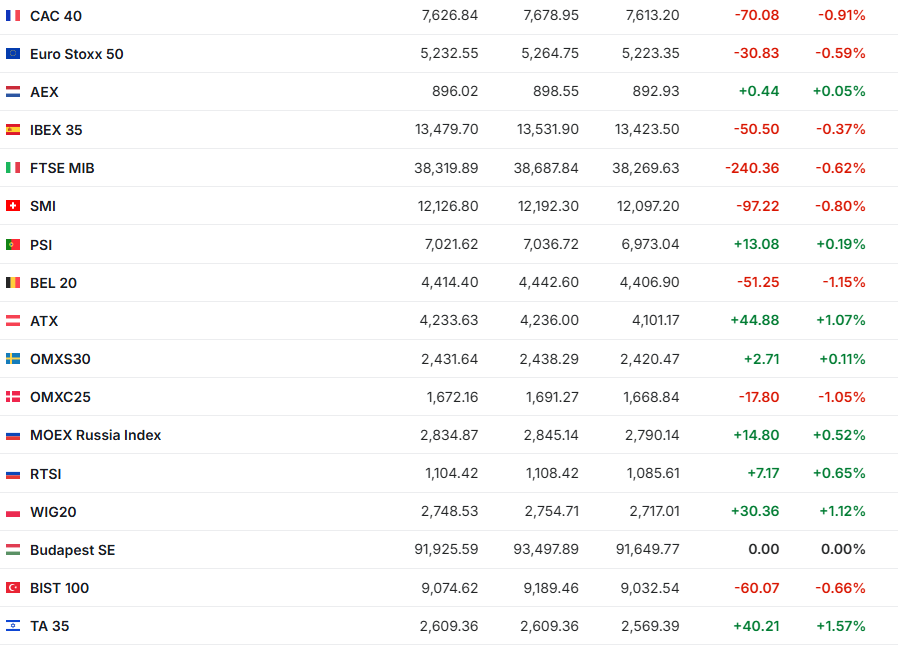The height and width of the screenshot is (650, 898).
Task: Click the Italian flag icon beside FTSE MIB
Action: [13, 168]
